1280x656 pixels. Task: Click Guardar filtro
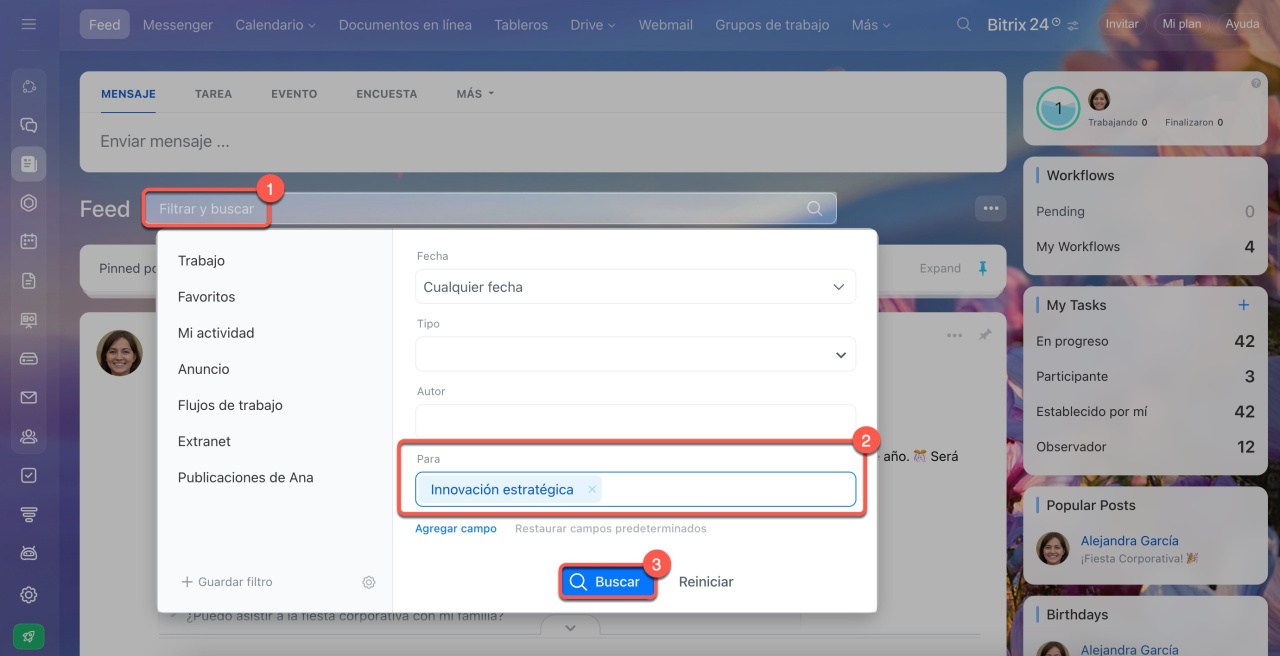click(227, 582)
